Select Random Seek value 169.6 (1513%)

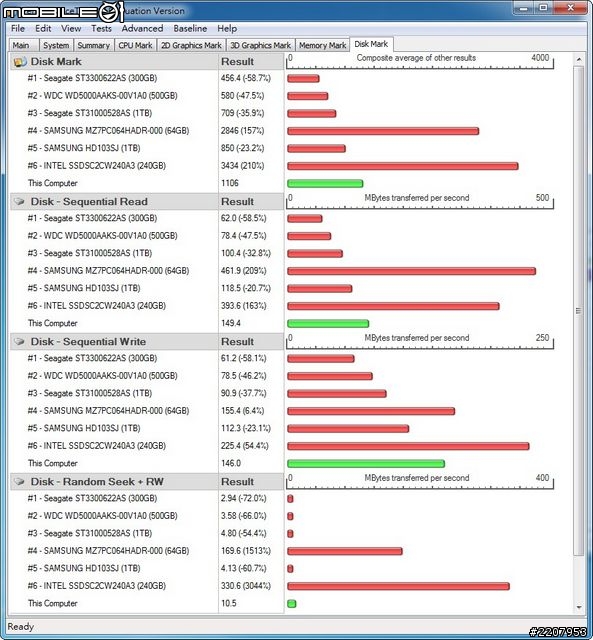coord(246,551)
